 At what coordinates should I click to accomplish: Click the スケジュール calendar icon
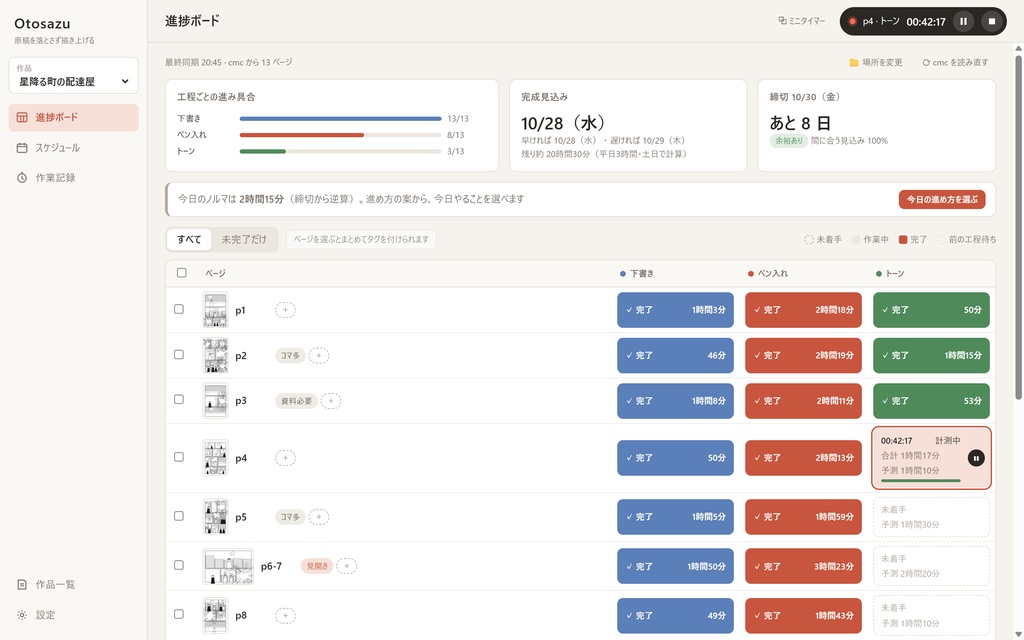pyautogui.click(x=22, y=148)
